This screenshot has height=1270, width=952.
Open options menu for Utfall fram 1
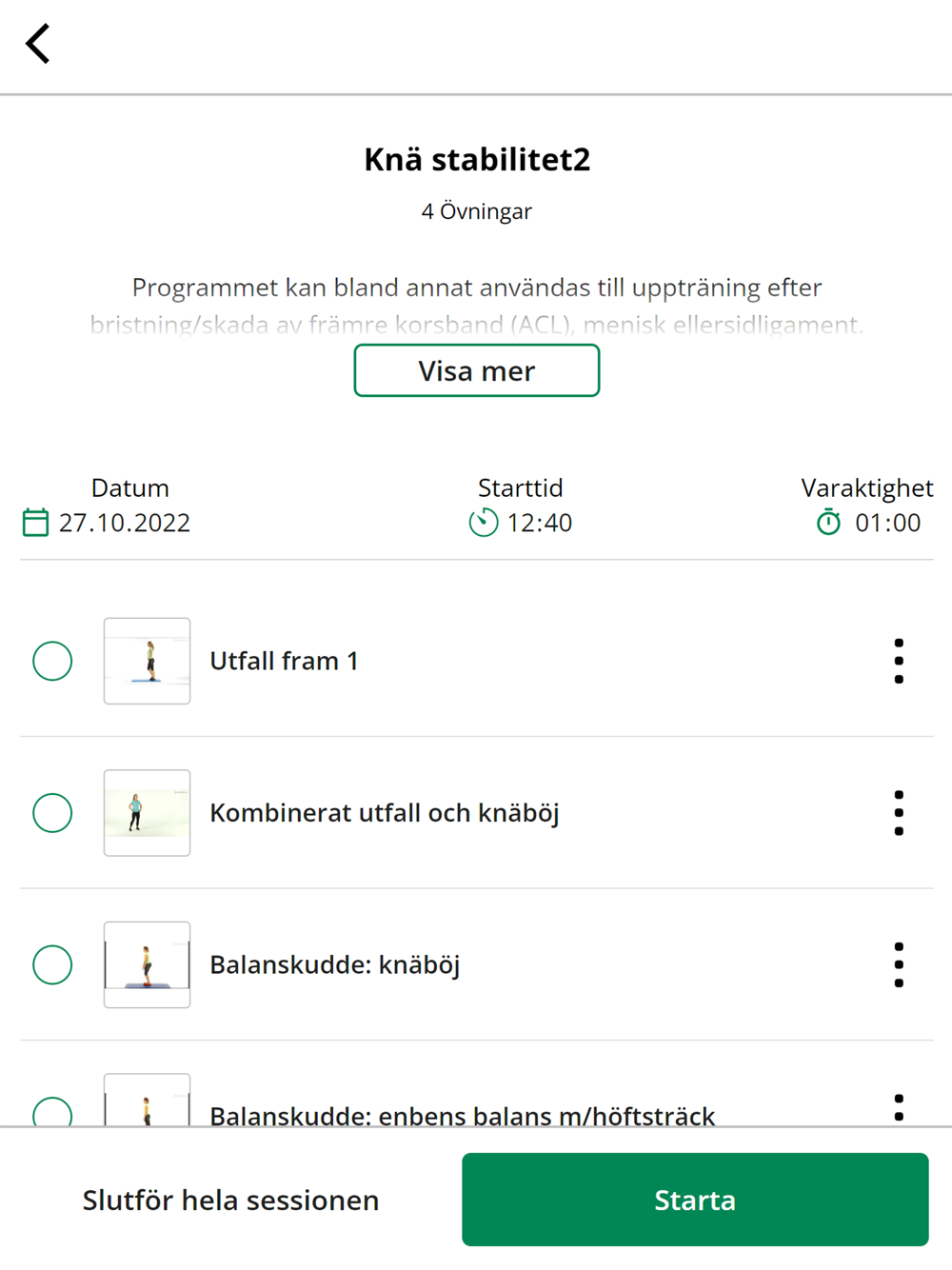coord(899,661)
